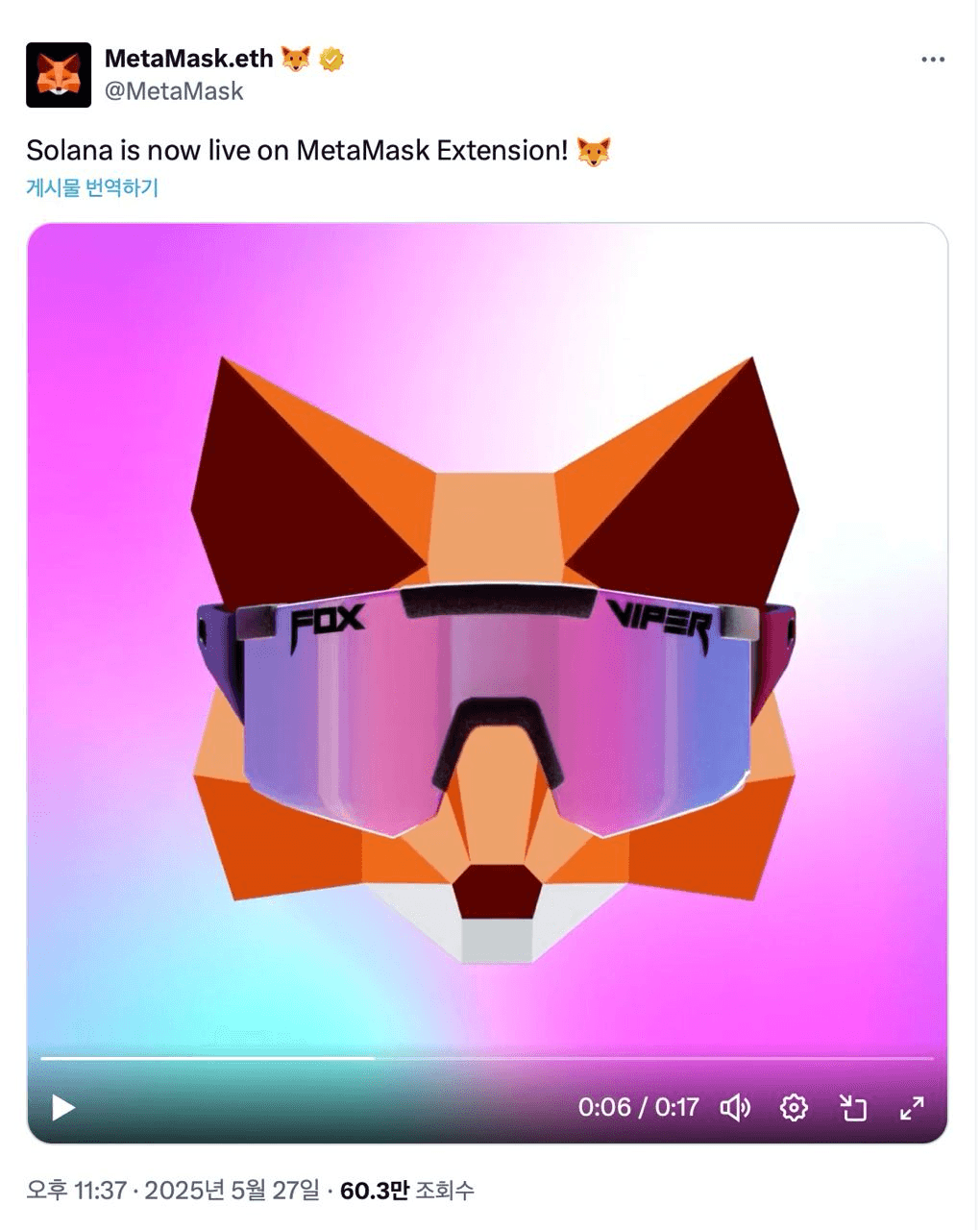The image size is (980, 1230).
Task: Click the 60.3만 조회수 view count
Action: click(407, 1191)
